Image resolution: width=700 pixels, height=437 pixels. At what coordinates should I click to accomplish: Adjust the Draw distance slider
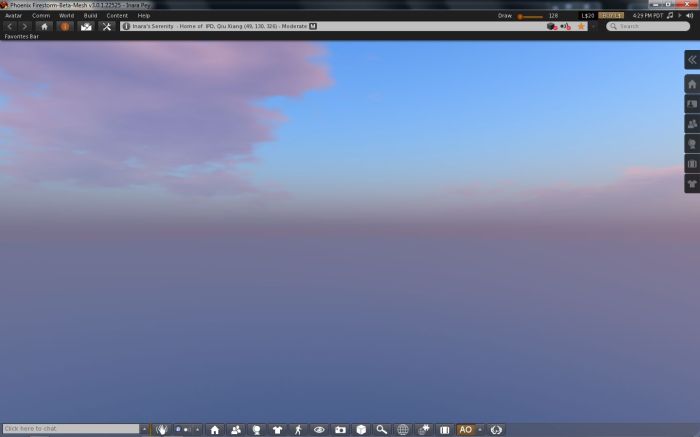[530, 16]
